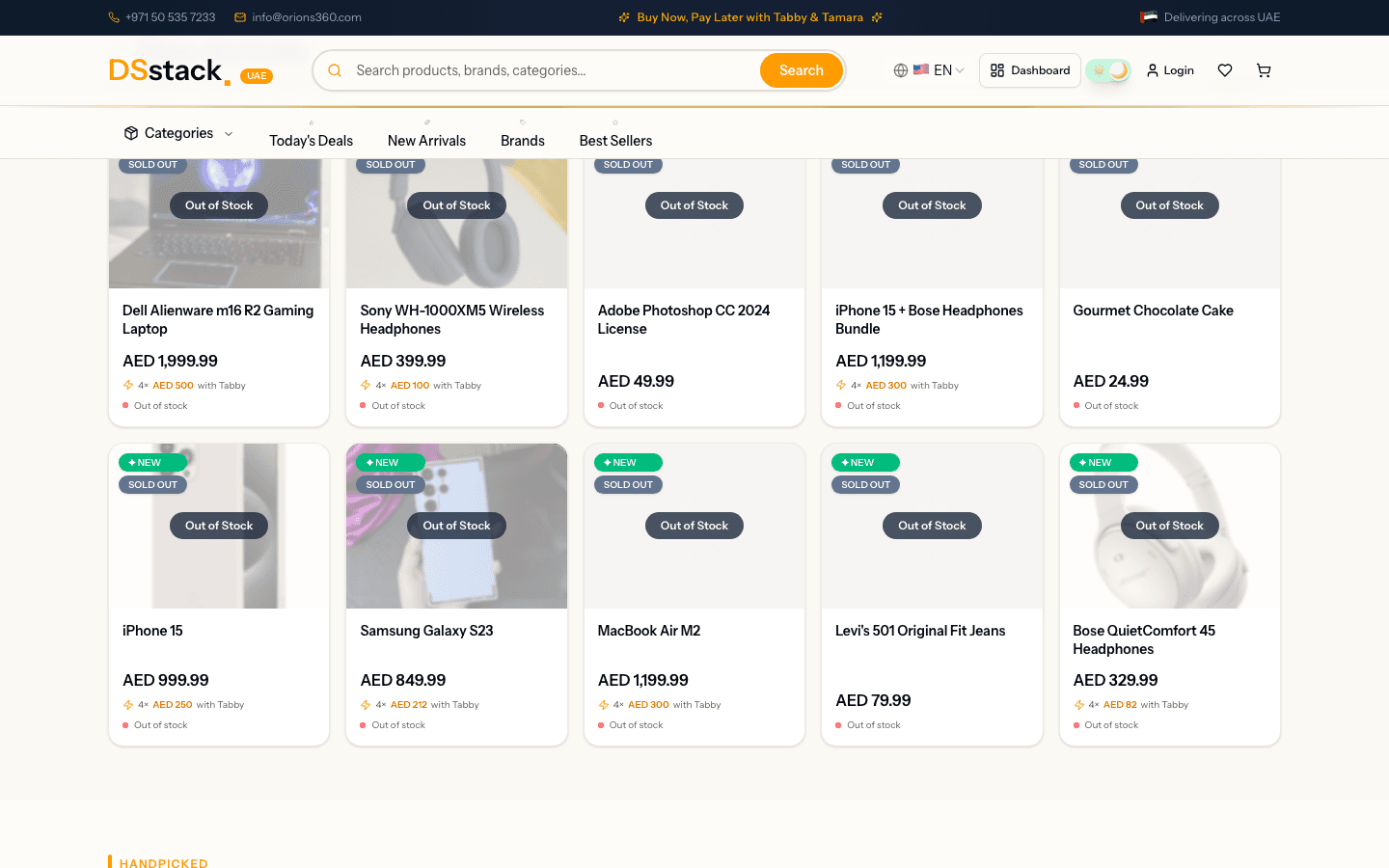Viewport: 1389px width, 868px height.
Task: Open the wishlist heart icon
Action: [1225, 70]
